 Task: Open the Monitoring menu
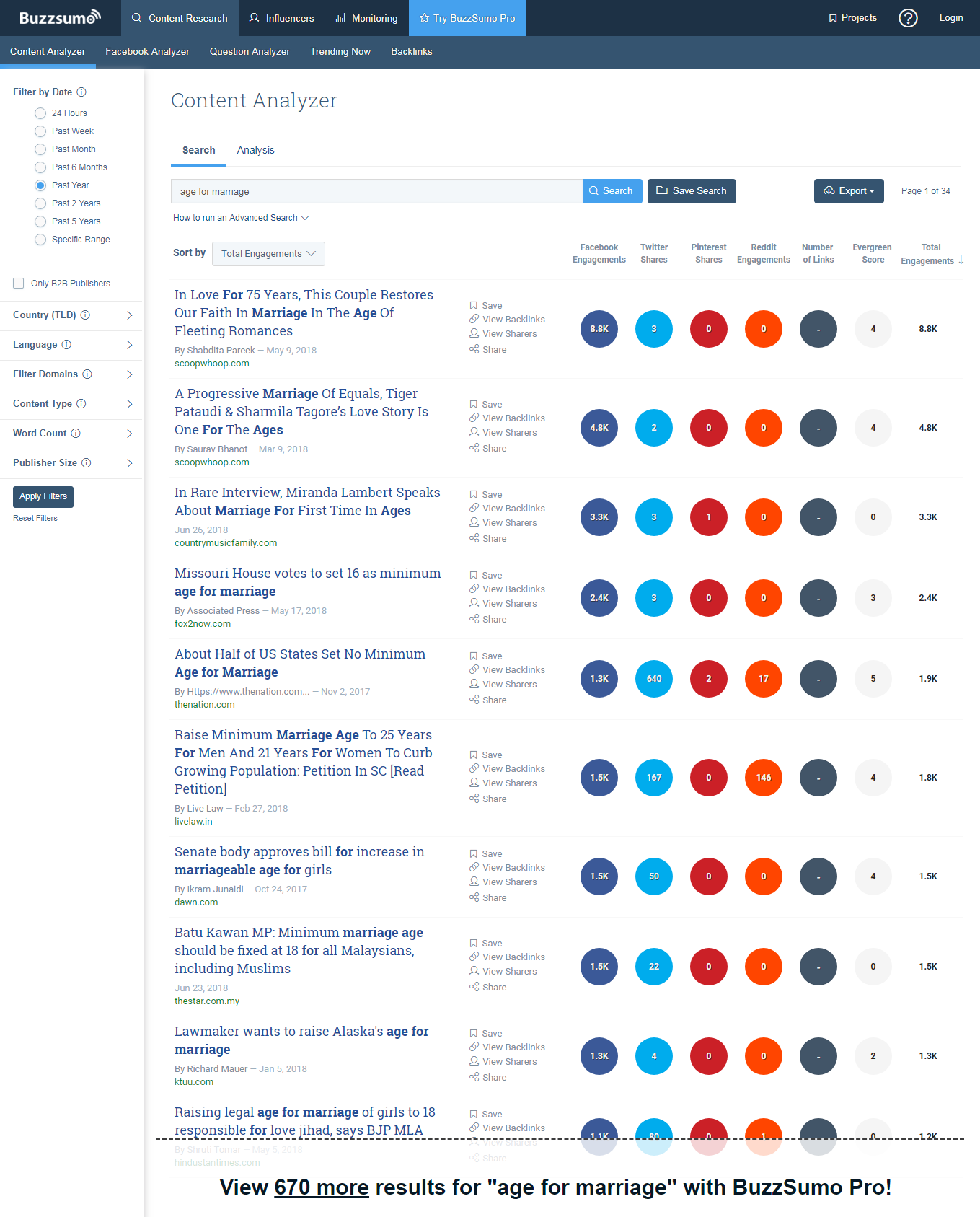coord(366,18)
